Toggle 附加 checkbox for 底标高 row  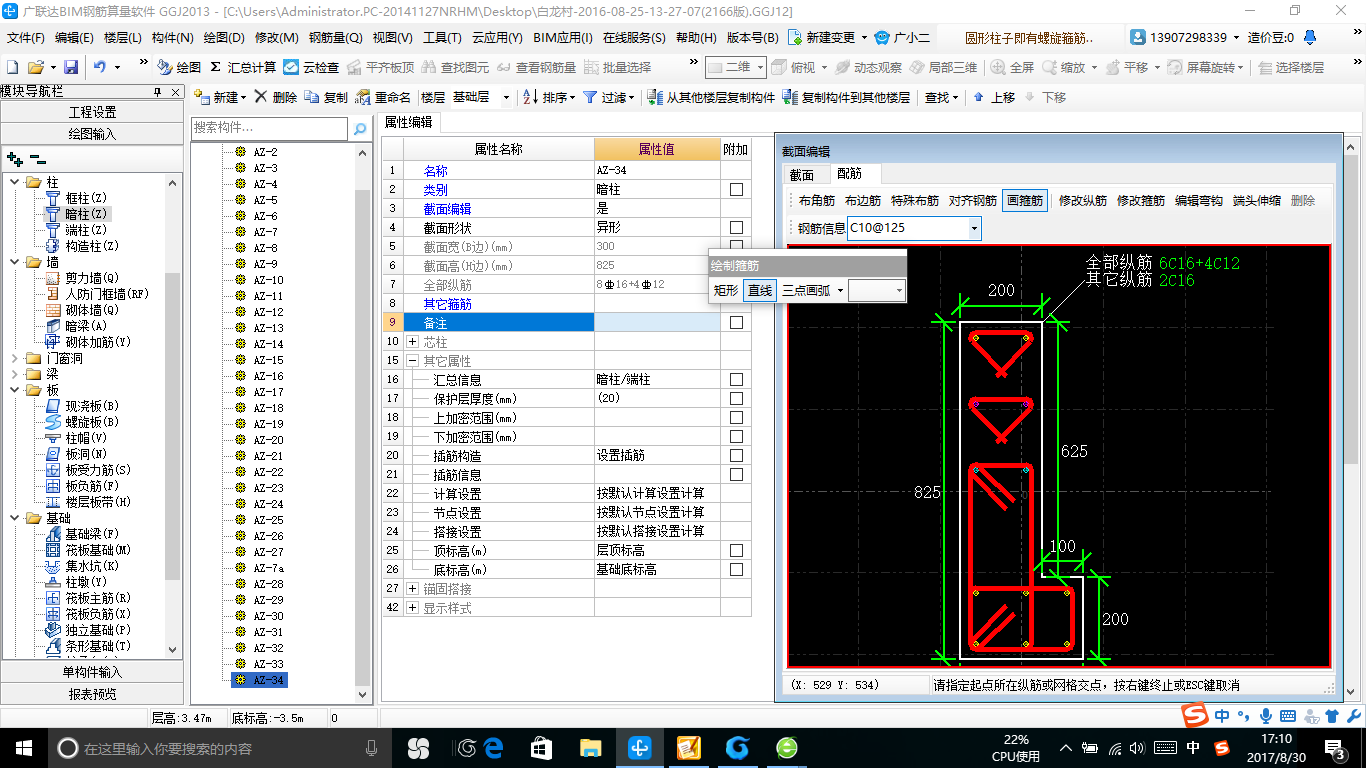(x=736, y=569)
